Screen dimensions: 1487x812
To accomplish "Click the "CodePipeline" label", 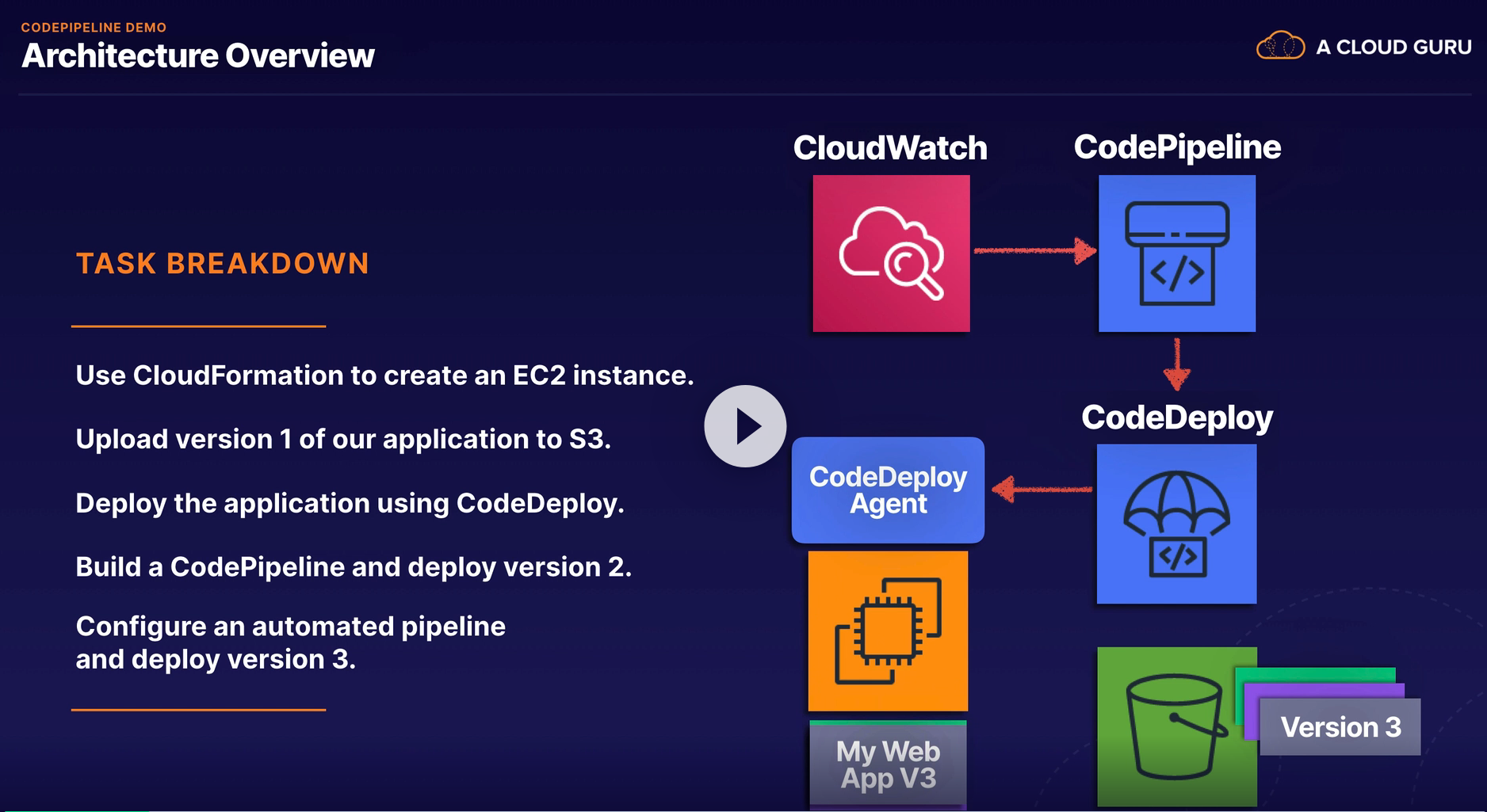I will click(1177, 147).
